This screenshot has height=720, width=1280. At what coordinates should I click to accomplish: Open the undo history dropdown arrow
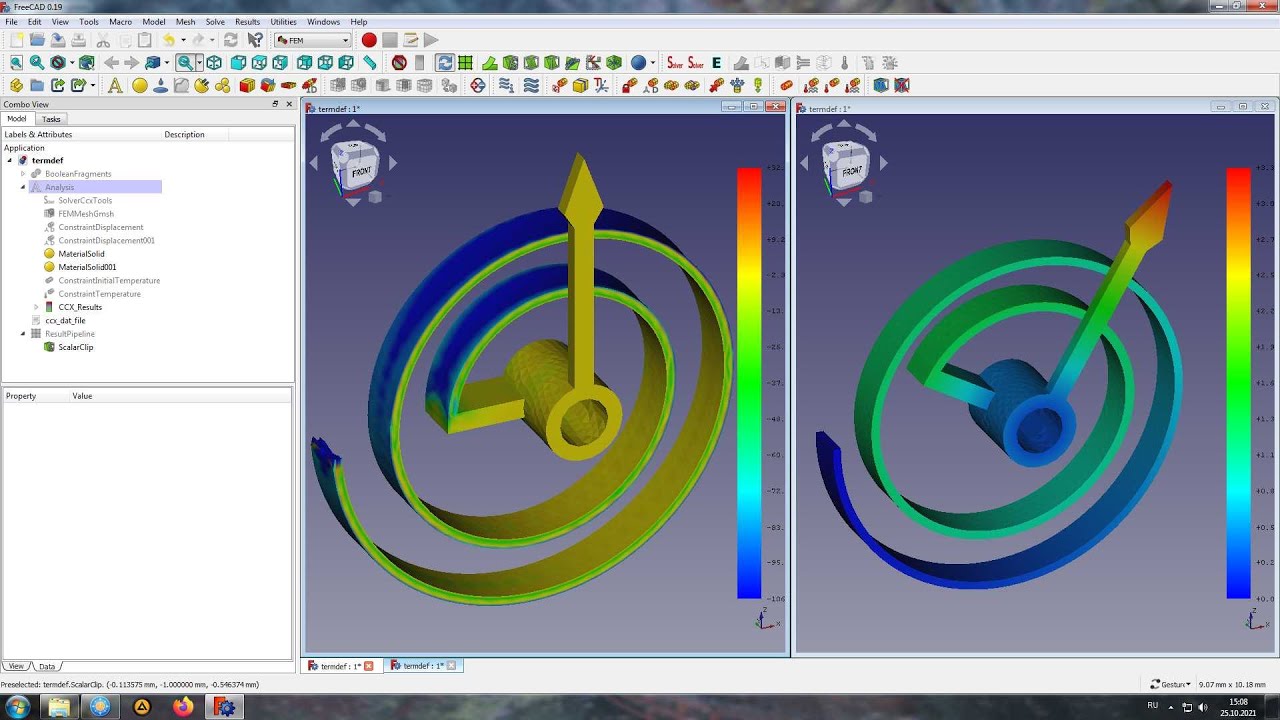click(183, 40)
